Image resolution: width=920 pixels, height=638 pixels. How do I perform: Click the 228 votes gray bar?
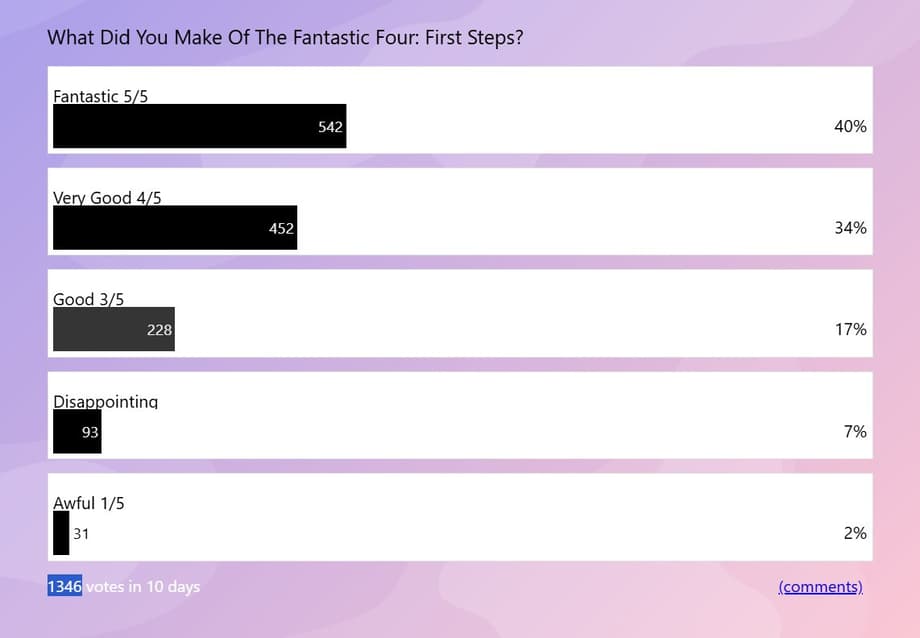(x=113, y=330)
